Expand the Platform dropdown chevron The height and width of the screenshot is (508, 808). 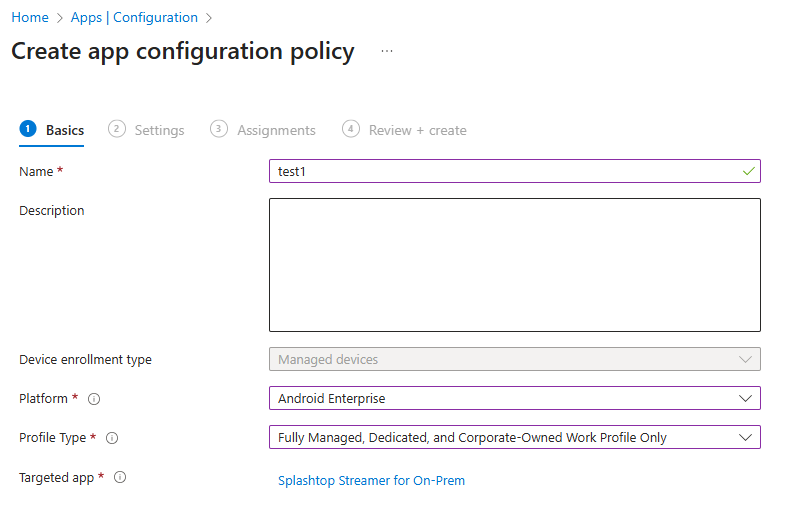click(x=745, y=398)
